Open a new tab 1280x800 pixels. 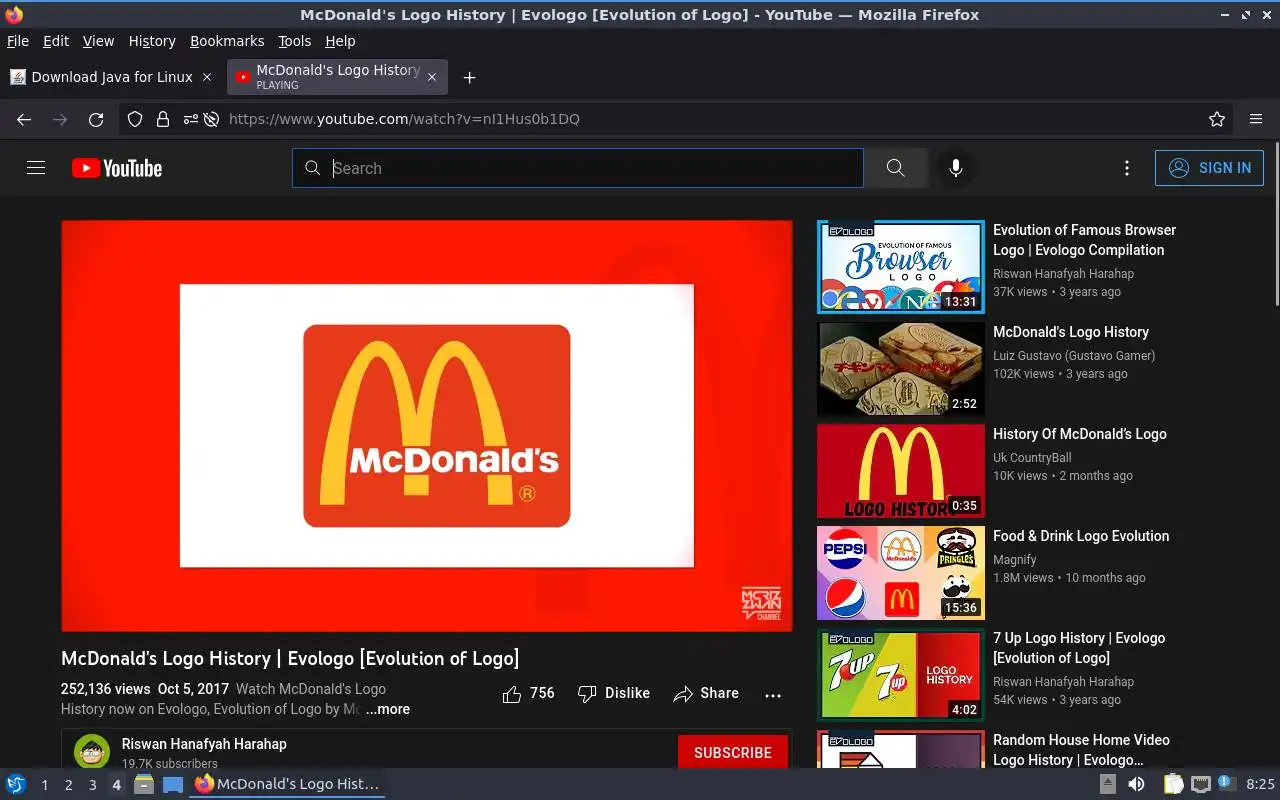469,77
